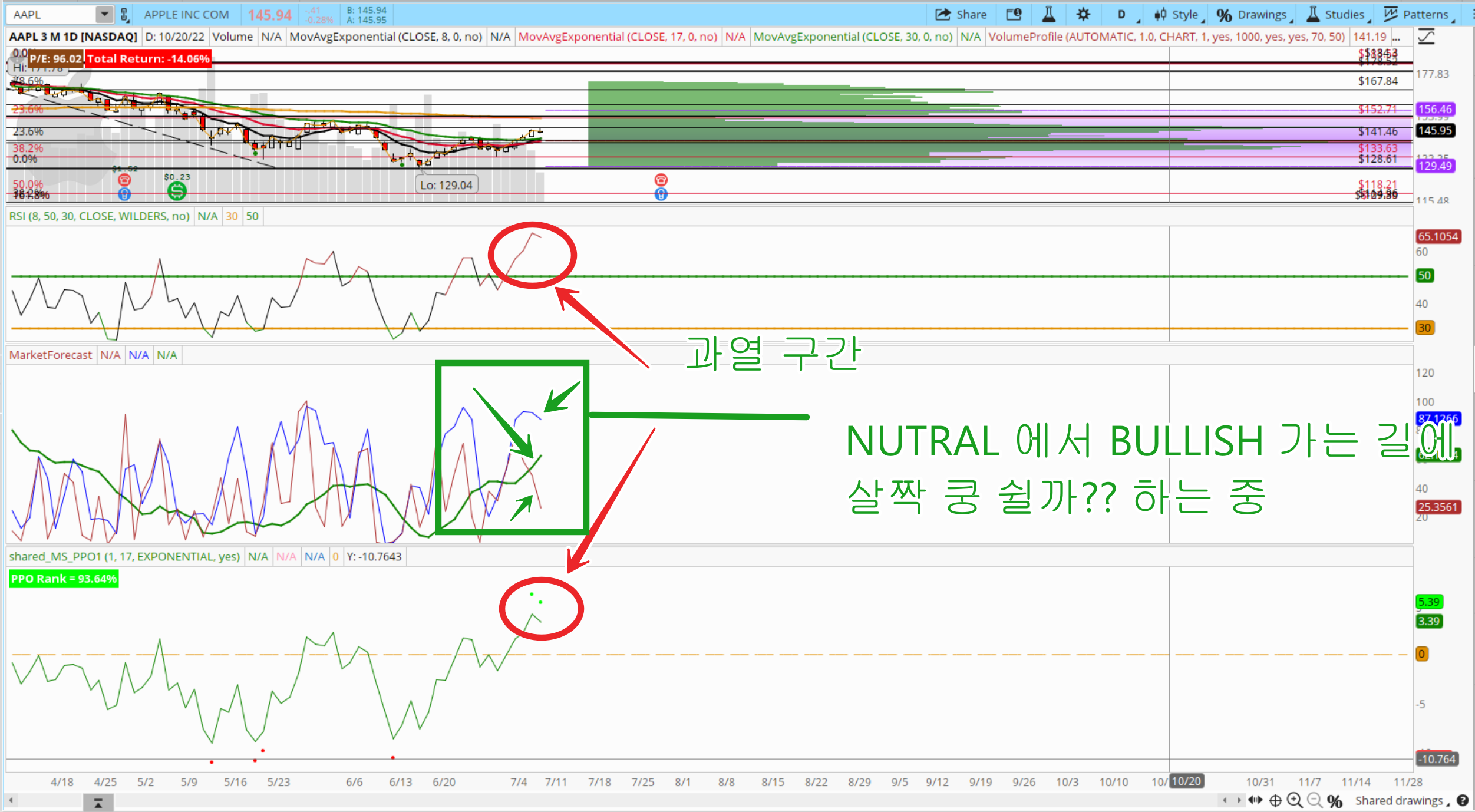Click the expand time axis arrows icon
Screen dimensions: 1475x812
pos(1255,800)
